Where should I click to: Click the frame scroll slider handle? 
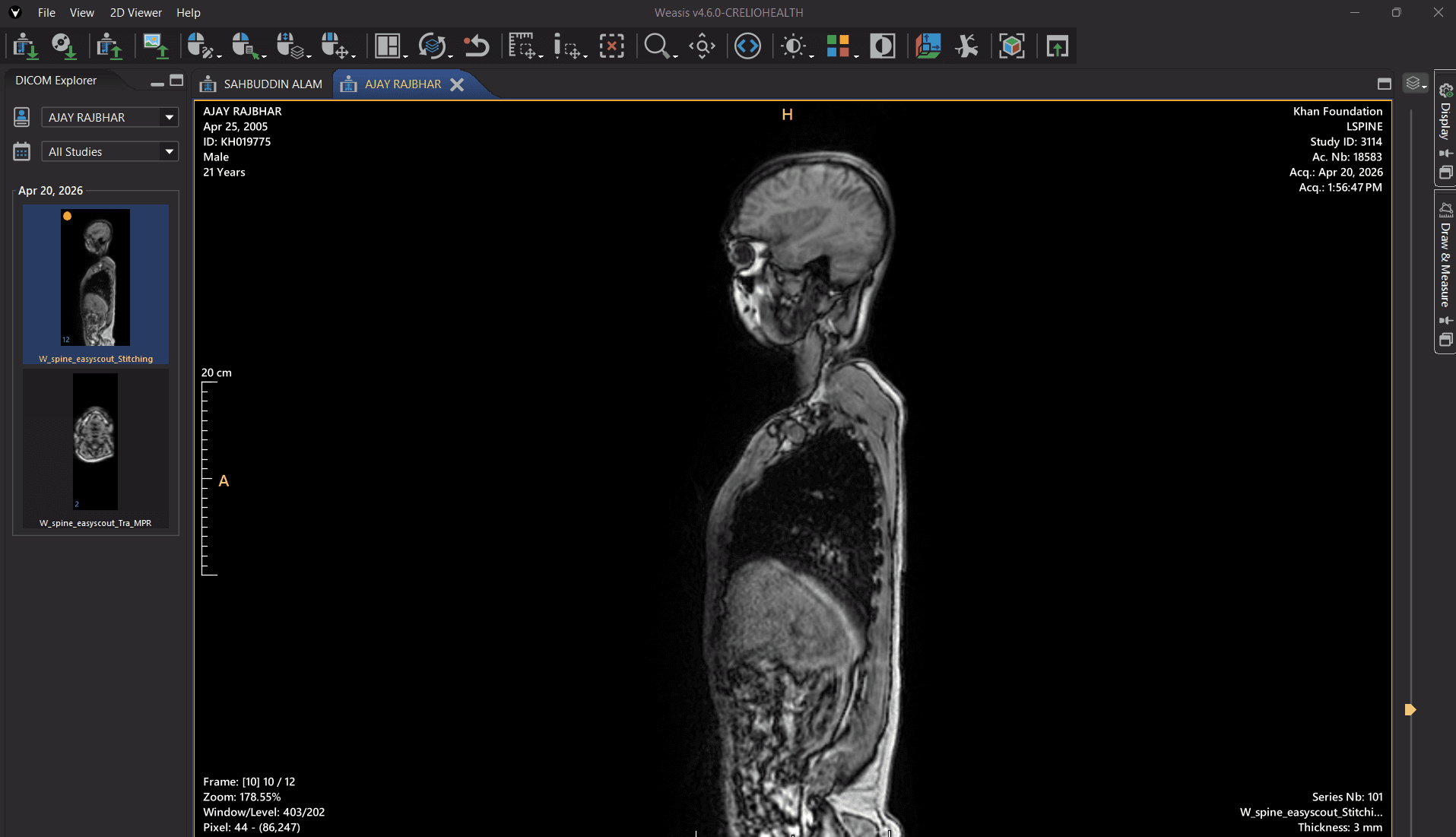click(x=1410, y=710)
